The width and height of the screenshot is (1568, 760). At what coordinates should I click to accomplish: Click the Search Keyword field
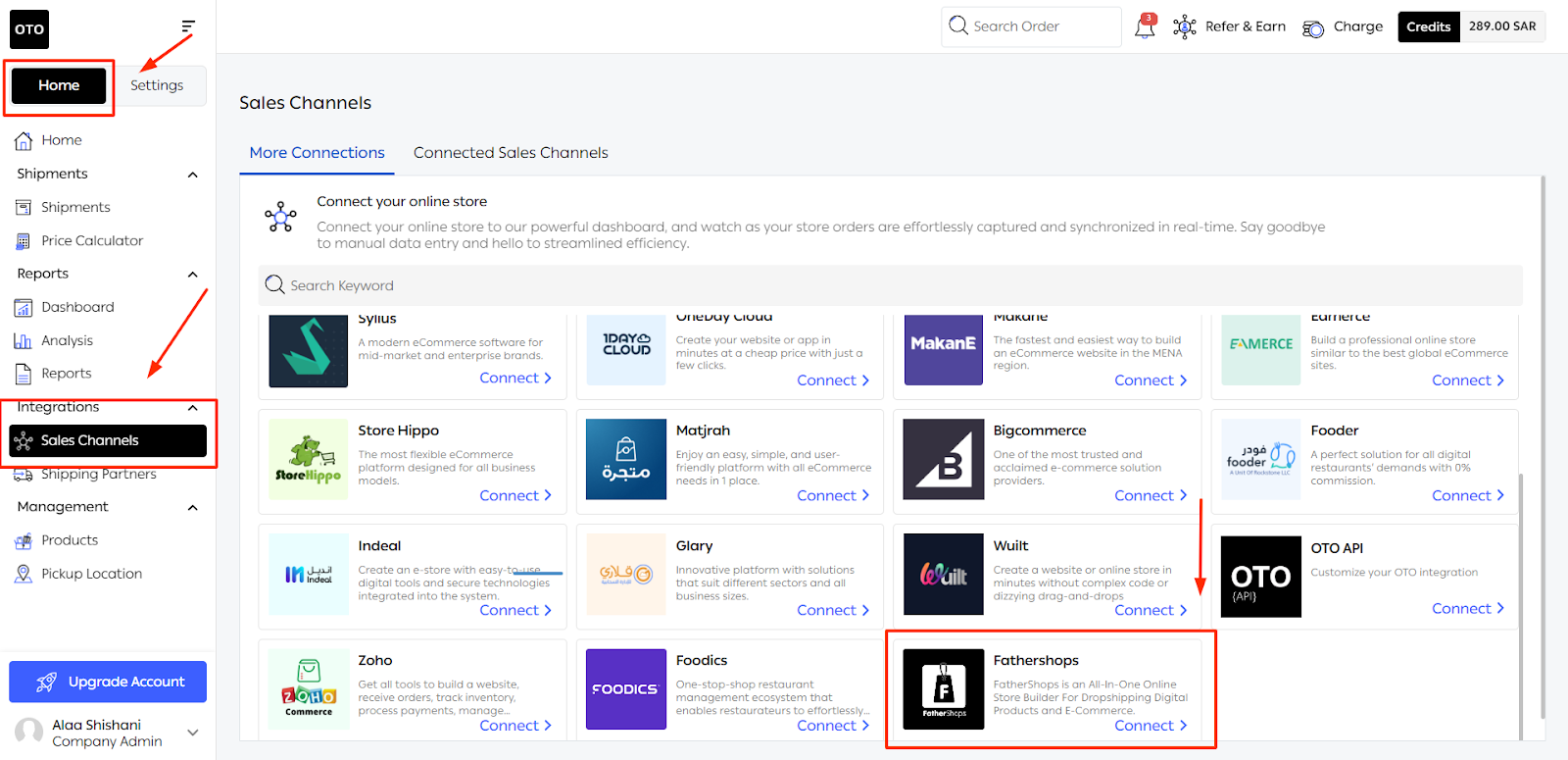[890, 285]
